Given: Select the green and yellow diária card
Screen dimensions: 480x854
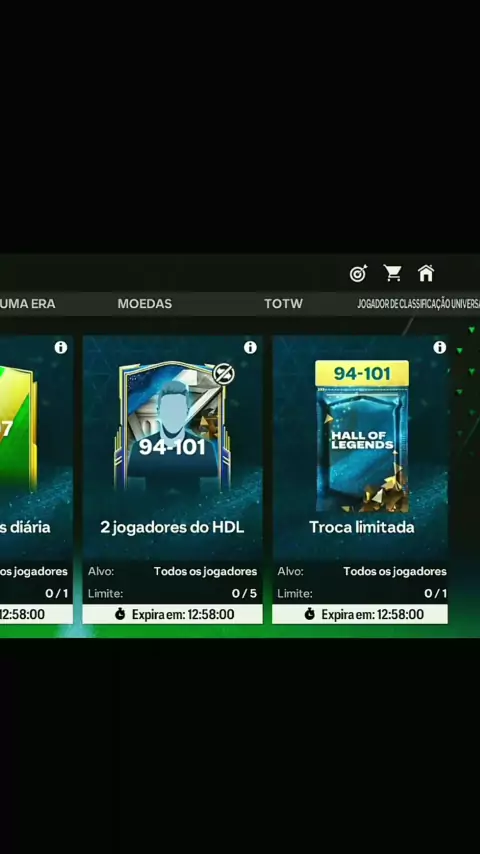Looking at the screenshot, I should (19, 429).
